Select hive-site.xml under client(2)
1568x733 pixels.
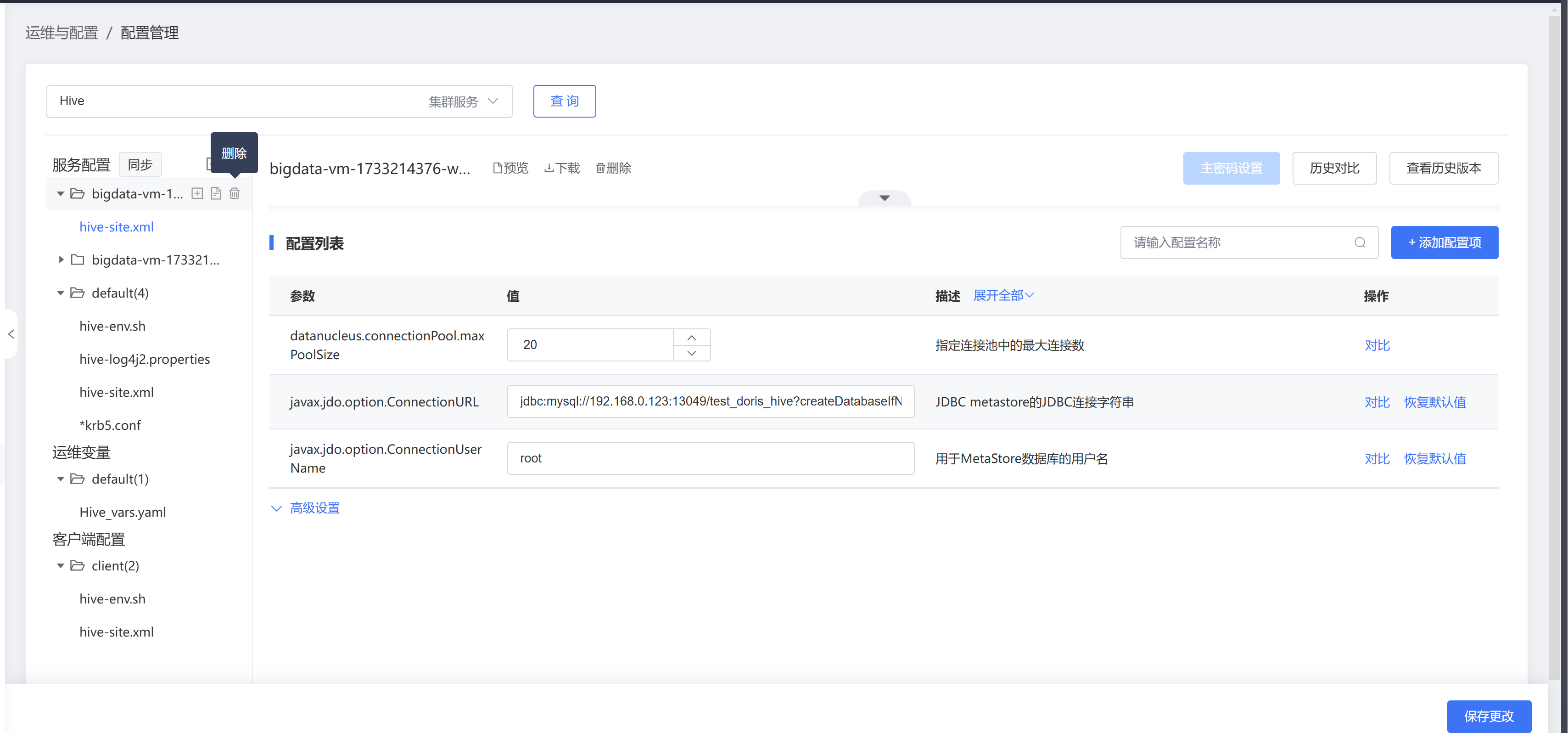[116, 632]
